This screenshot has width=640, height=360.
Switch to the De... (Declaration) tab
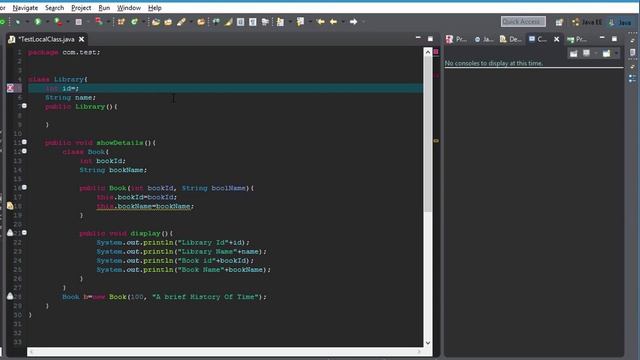coord(511,39)
